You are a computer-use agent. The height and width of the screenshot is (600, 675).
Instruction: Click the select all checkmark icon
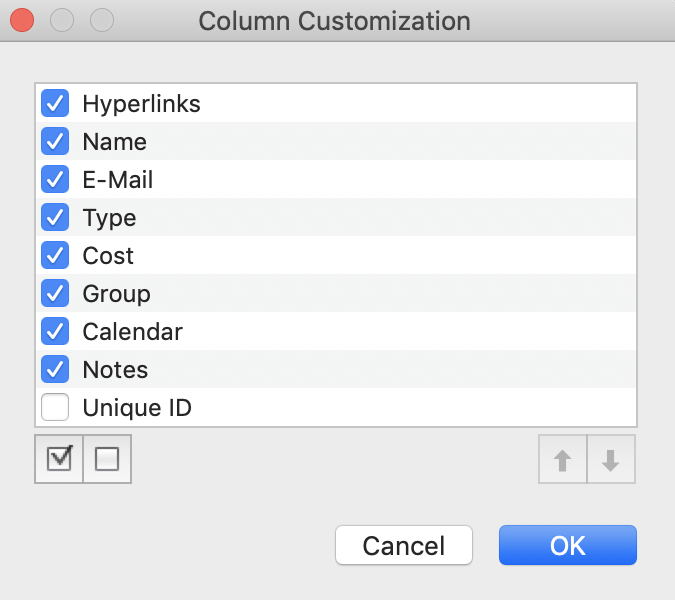pos(59,459)
